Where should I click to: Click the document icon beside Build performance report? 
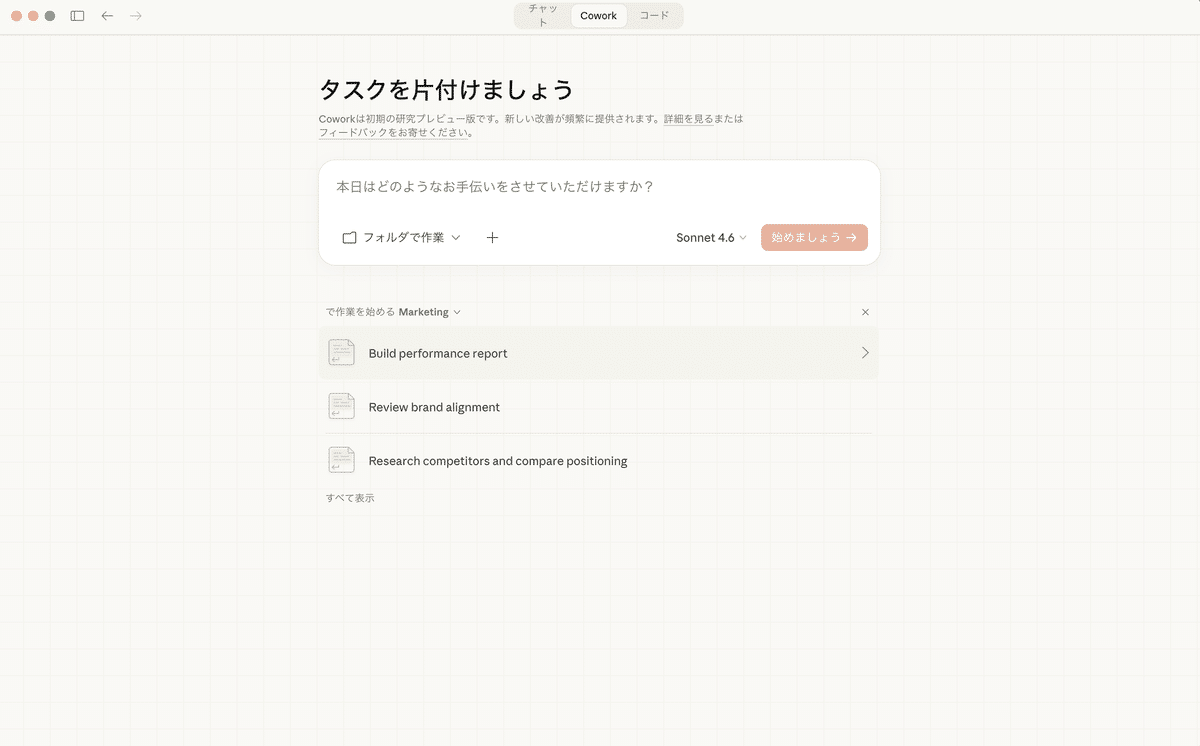[341, 353]
